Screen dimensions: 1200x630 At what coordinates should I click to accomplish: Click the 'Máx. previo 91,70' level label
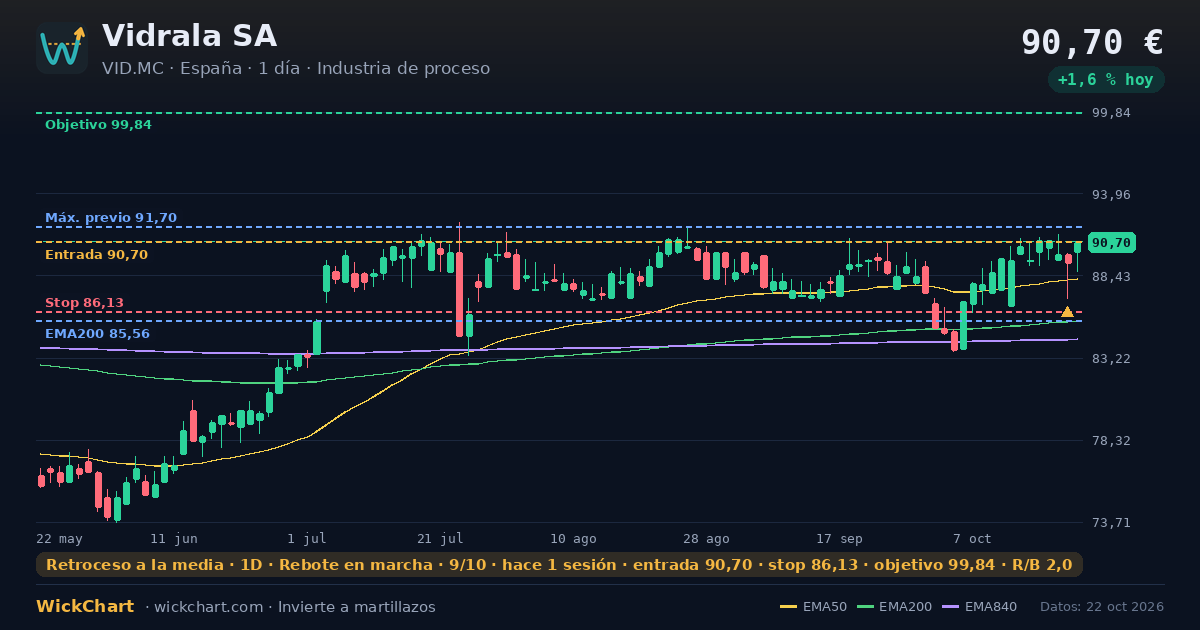tap(111, 218)
